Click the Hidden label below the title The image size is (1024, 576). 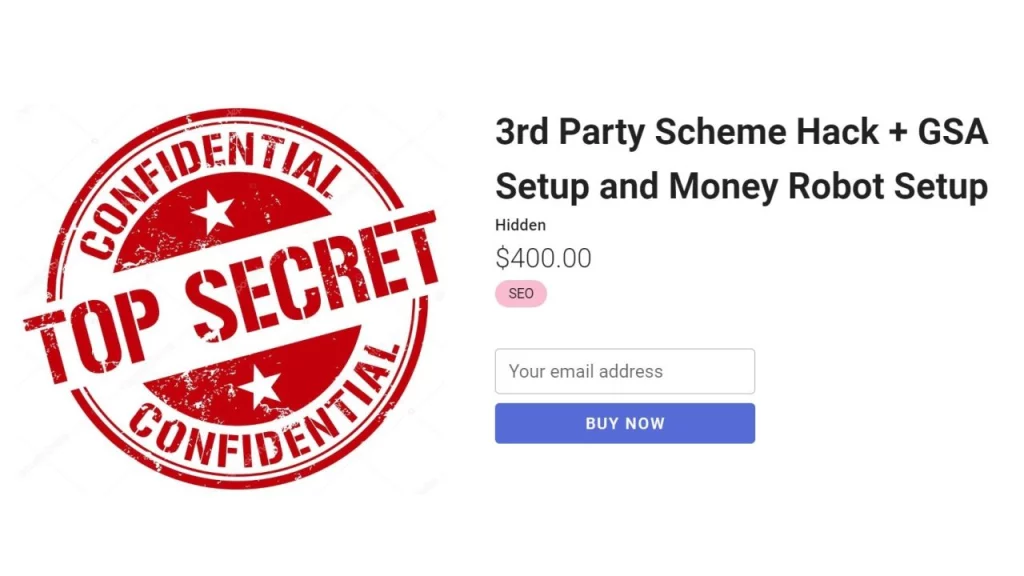click(x=520, y=225)
